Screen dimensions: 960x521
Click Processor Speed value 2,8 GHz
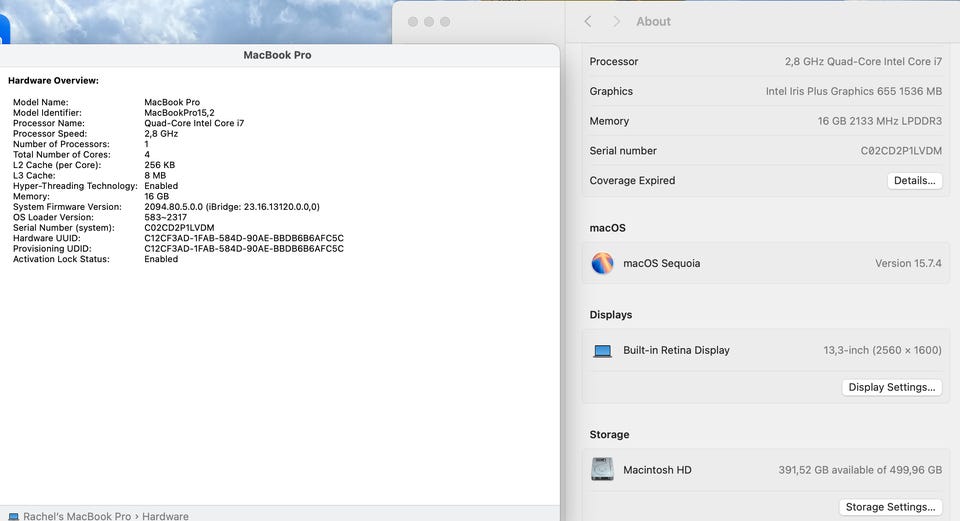[x=161, y=133]
